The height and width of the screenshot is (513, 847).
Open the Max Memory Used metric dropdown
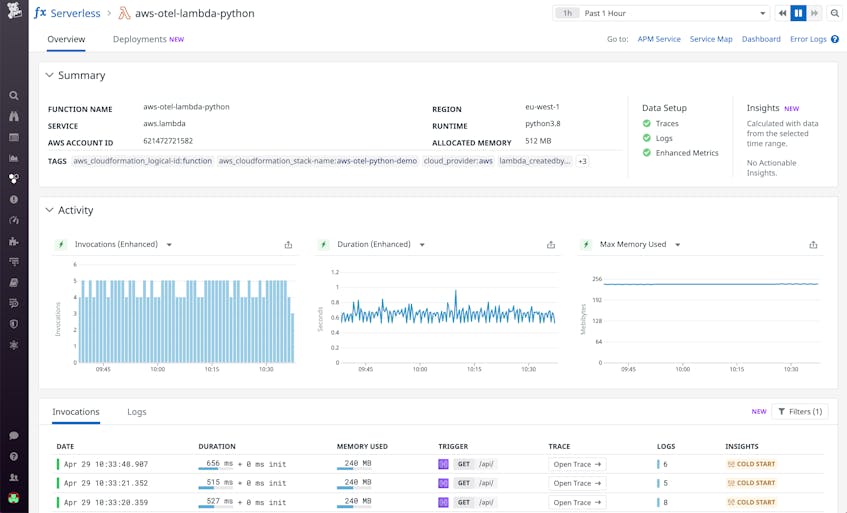677,245
